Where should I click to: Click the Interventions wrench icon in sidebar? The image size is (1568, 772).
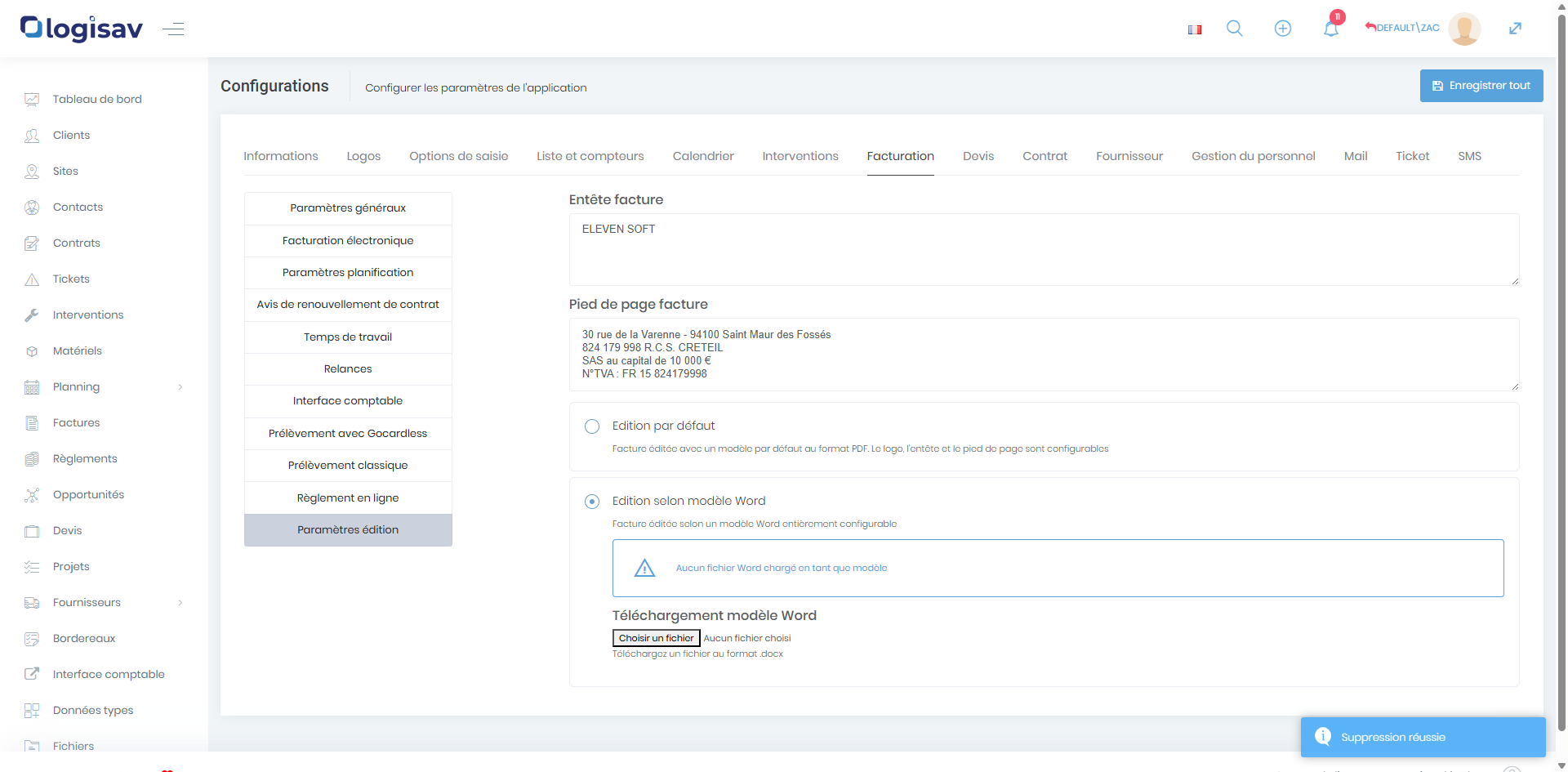32,315
